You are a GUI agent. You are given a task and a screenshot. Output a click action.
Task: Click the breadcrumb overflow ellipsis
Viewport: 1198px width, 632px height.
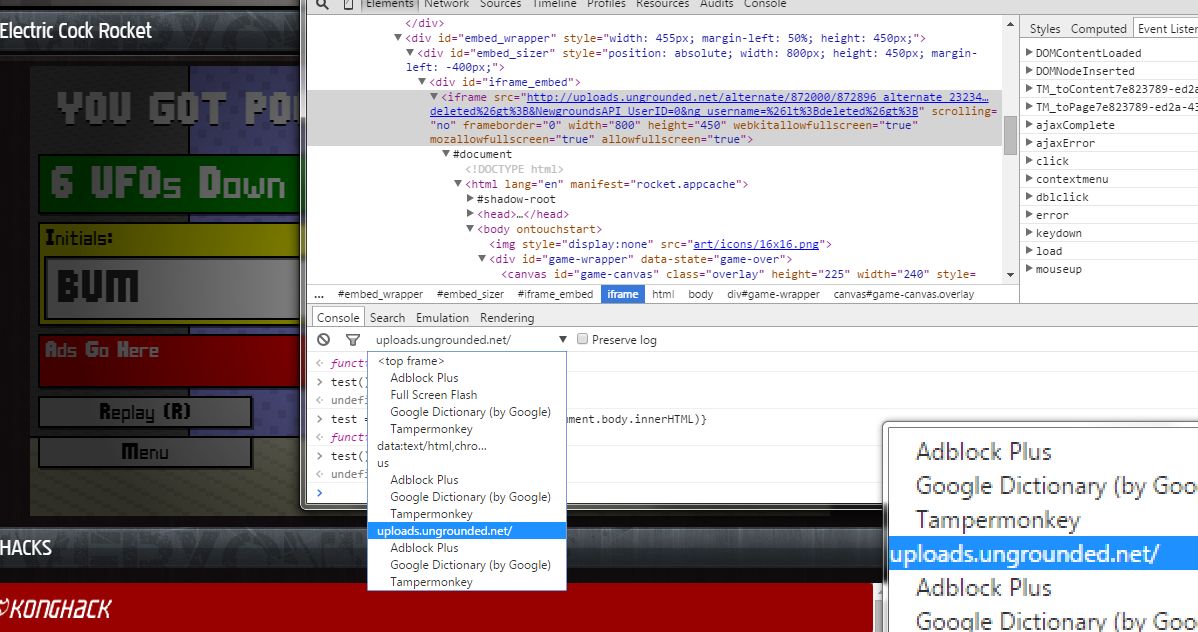pyautogui.click(x=319, y=294)
